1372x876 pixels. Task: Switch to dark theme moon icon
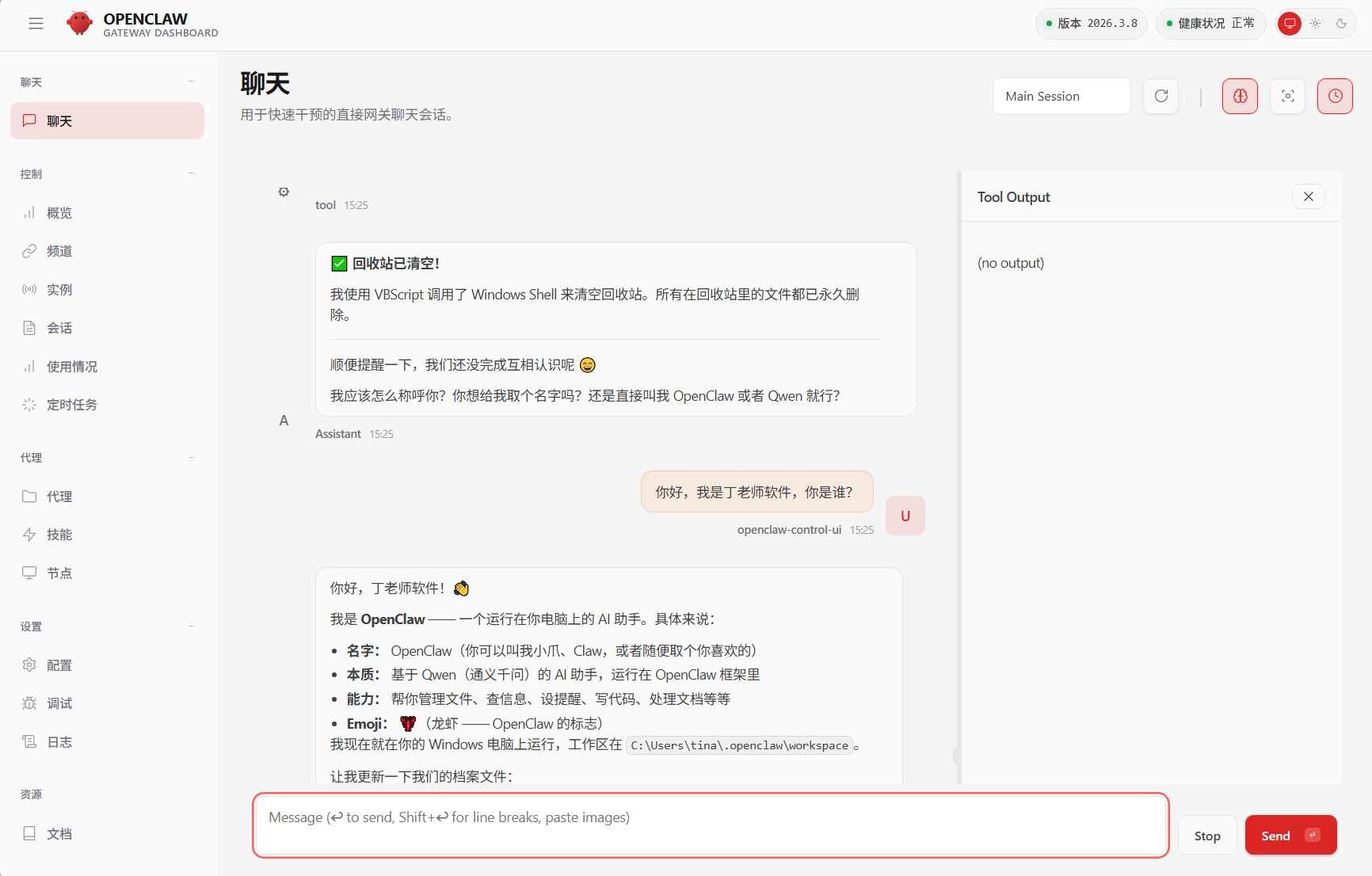(x=1341, y=24)
